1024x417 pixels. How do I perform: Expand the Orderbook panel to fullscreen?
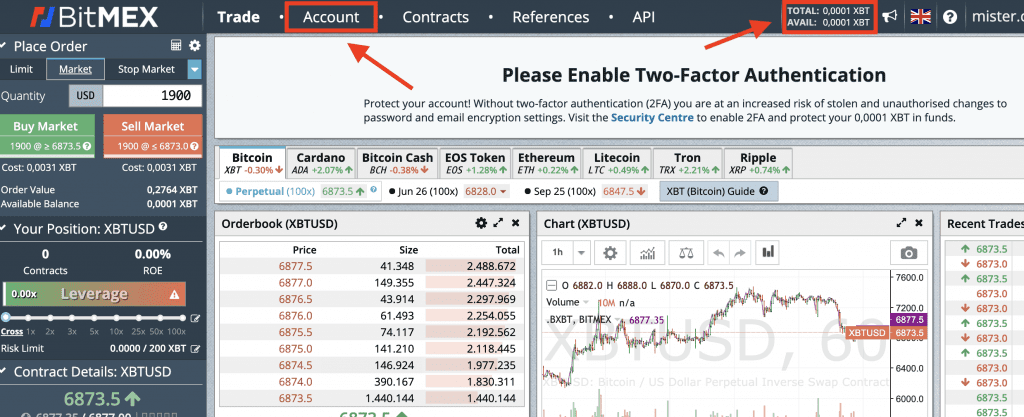click(x=498, y=223)
